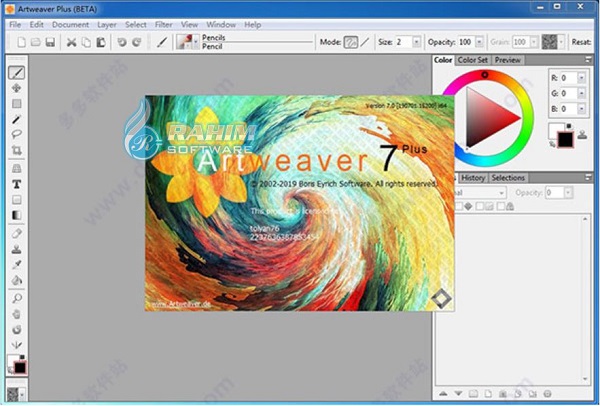Select the Move tool
600x406 pixels.
tap(16, 88)
